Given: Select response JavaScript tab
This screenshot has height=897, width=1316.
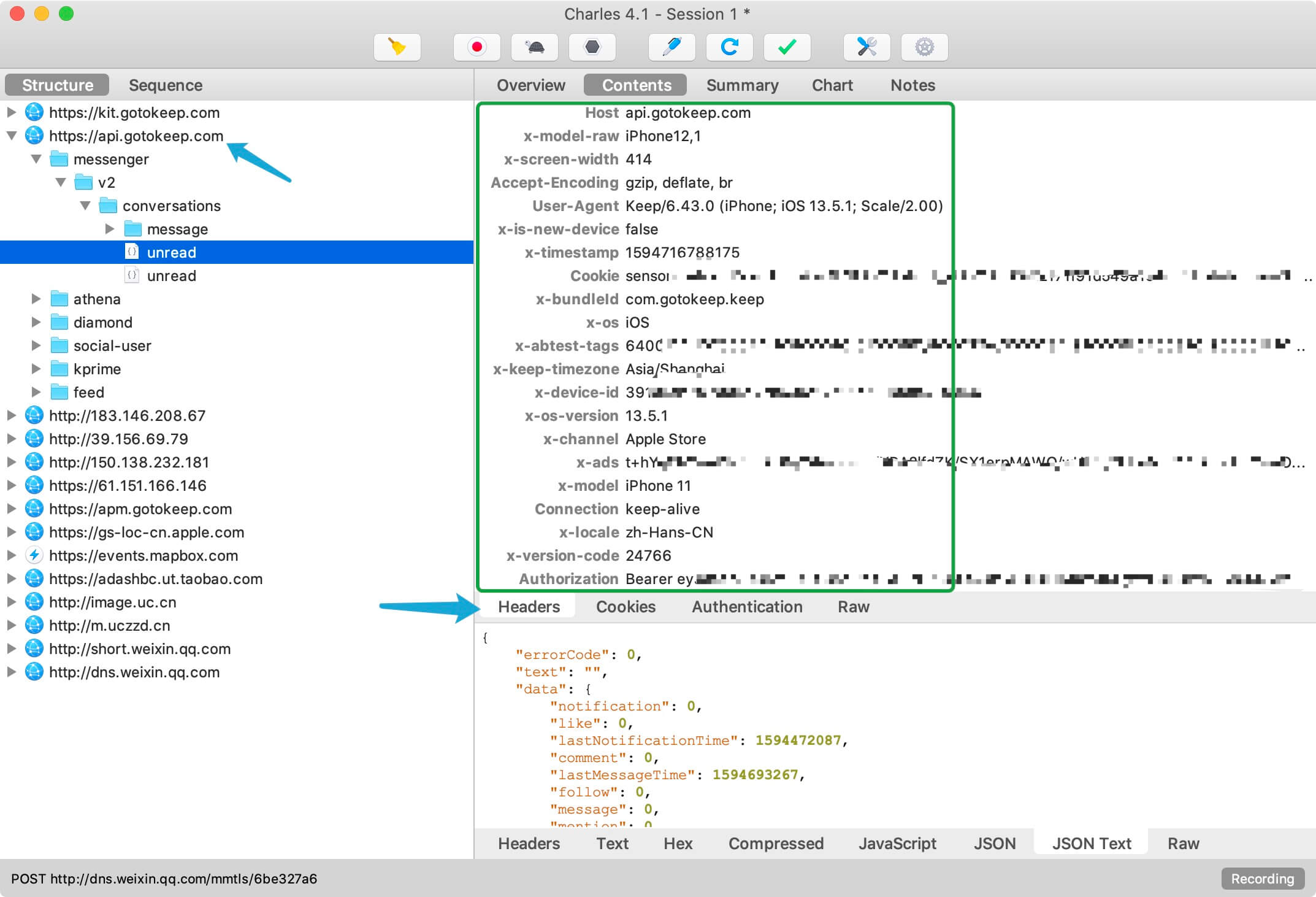Looking at the screenshot, I should [897, 844].
